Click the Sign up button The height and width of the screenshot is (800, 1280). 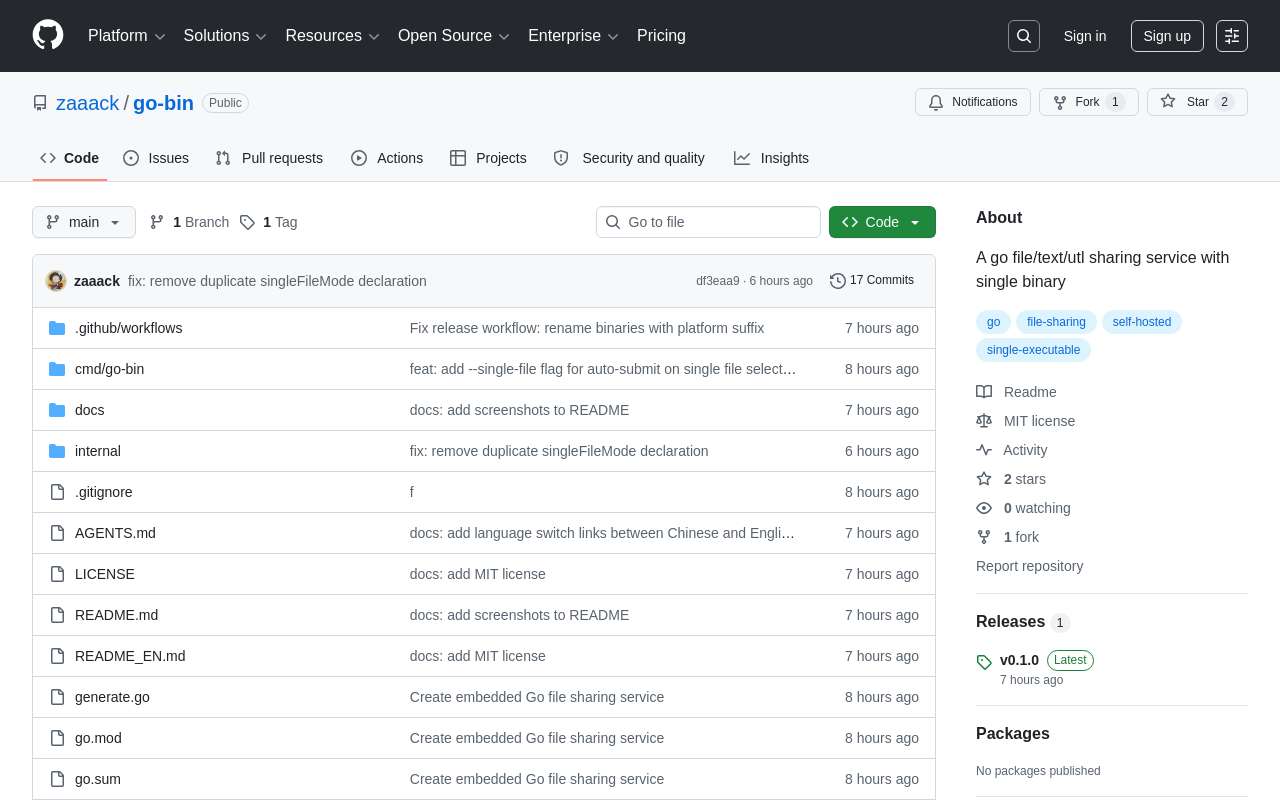[1167, 36]
